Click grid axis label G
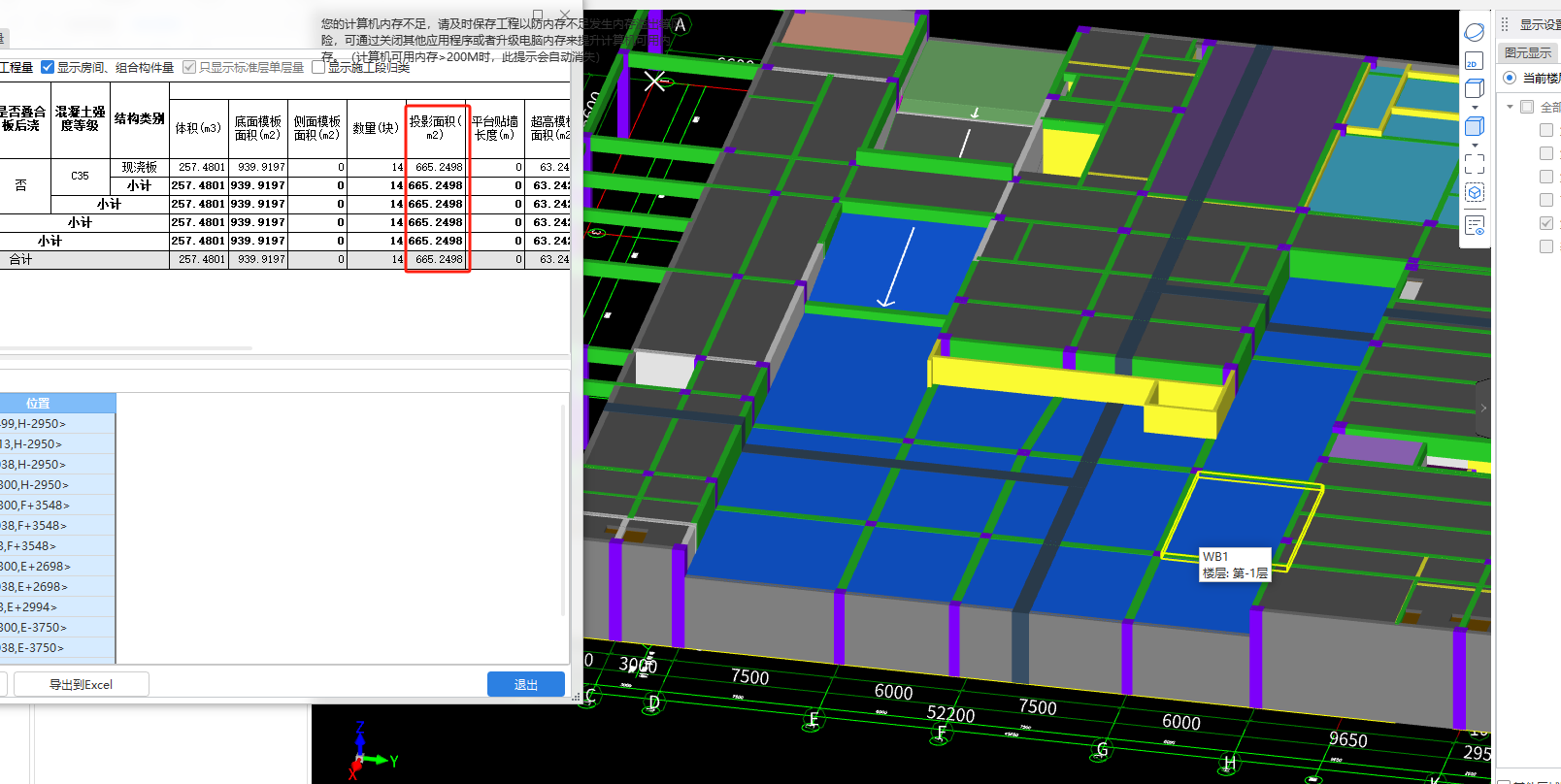 pos(1102,749)
